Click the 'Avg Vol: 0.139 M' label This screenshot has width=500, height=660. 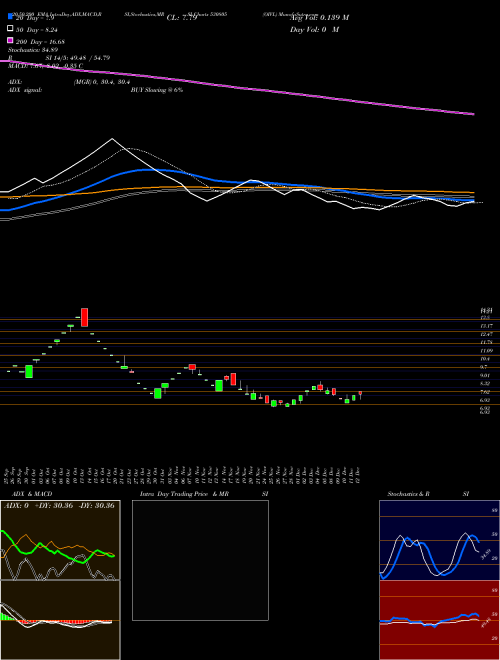(x=319, y=18)
